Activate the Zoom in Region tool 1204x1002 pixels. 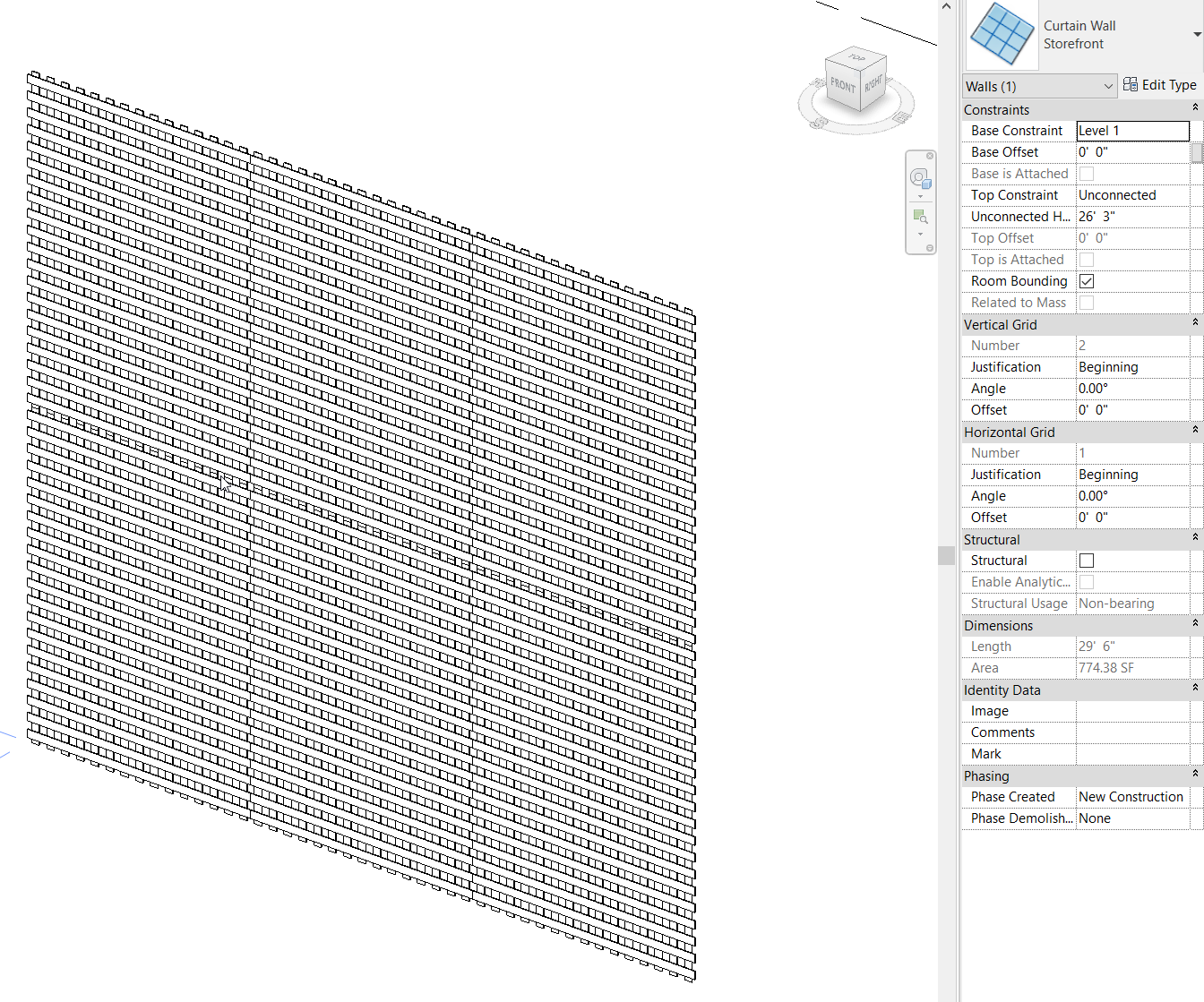click(x=920, y=216)
